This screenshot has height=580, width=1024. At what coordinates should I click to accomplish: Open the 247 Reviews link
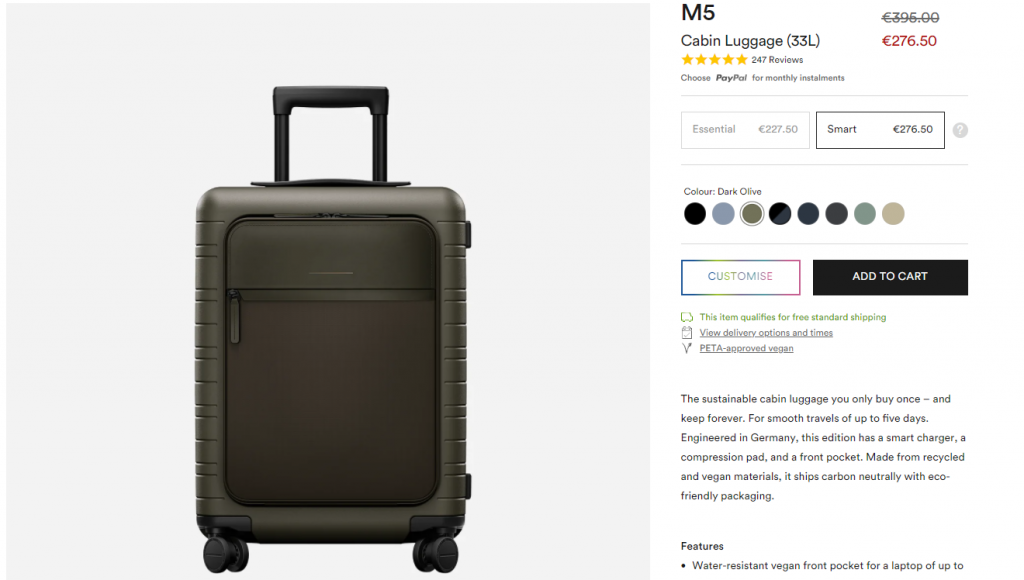[x=777, y=59]
